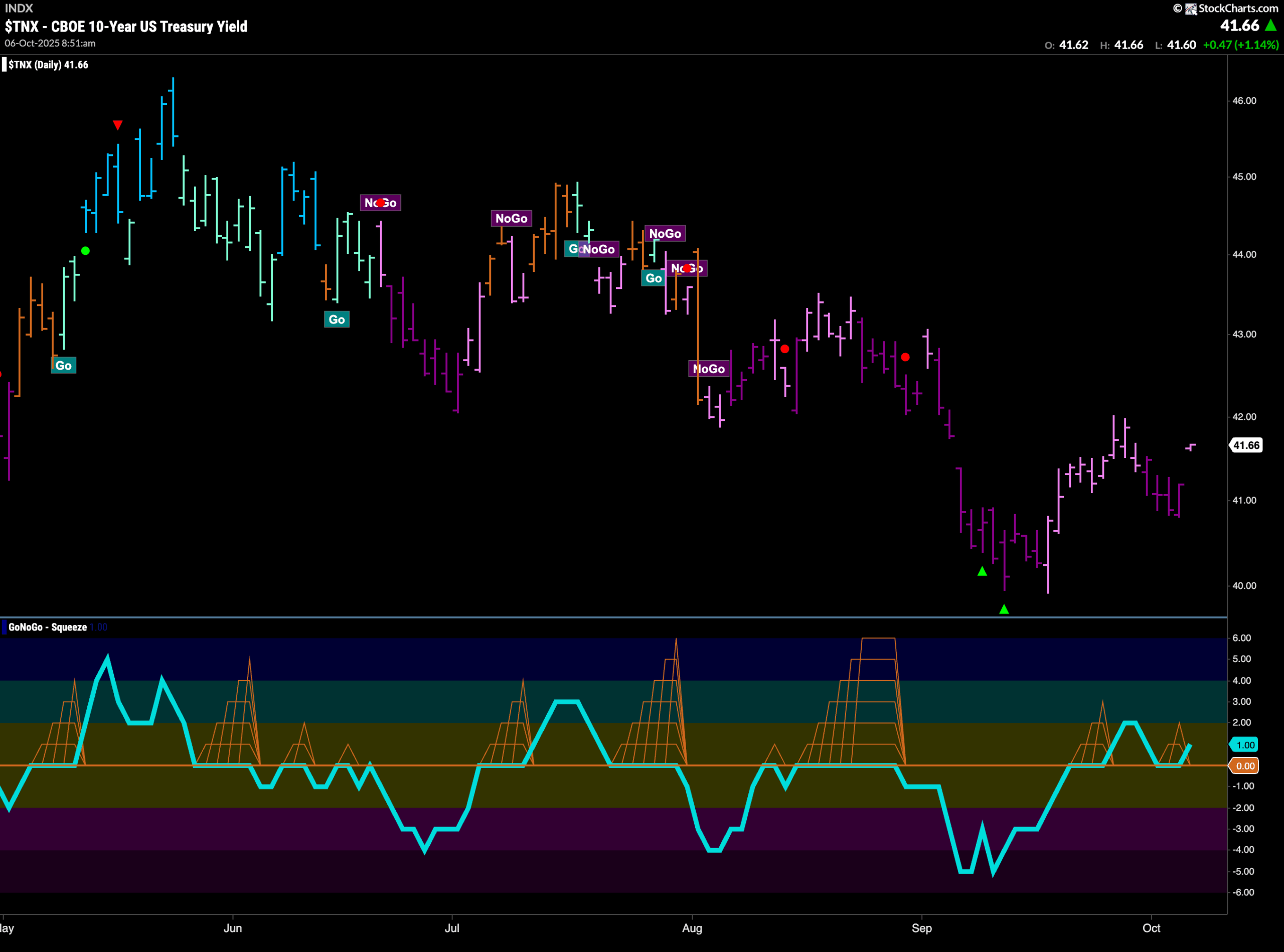Viewport: 1284px width, 952px height.
Task: Click the Go label below 44 in late July
Action: 653,278
